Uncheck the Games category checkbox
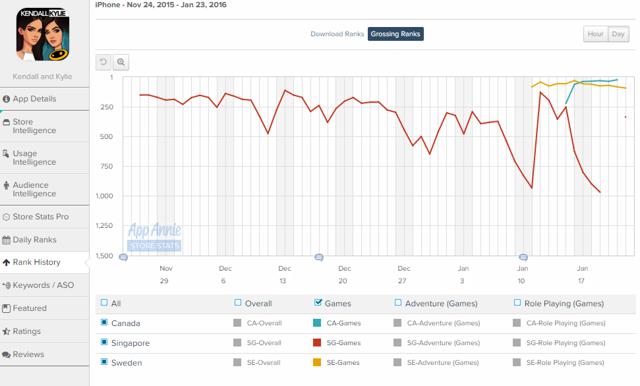 (x=318, y=303)
